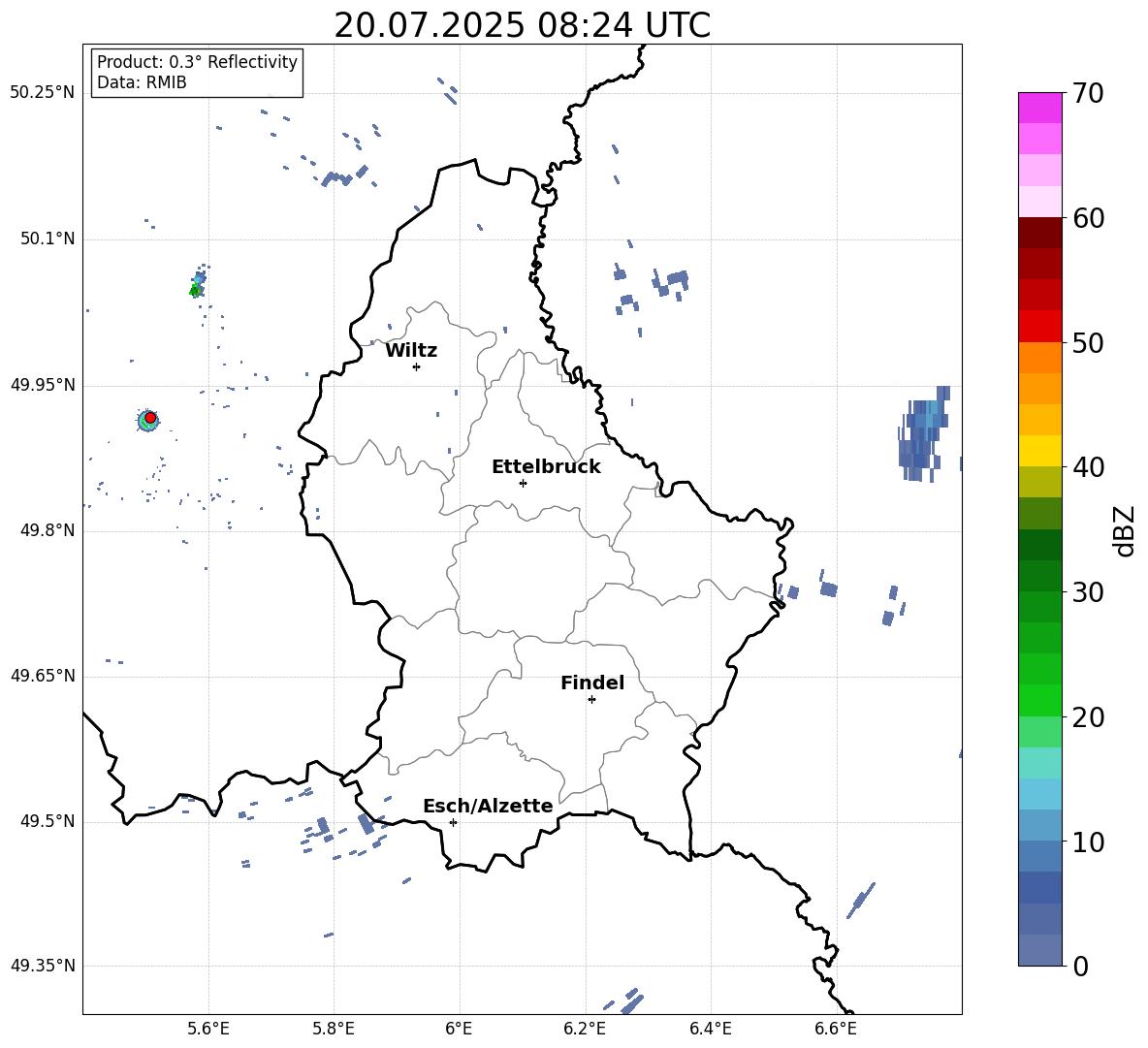Screen dimensions: 1148x1048
Task: Click the 5.8°E longitude label
Action: click(334, 1029)
